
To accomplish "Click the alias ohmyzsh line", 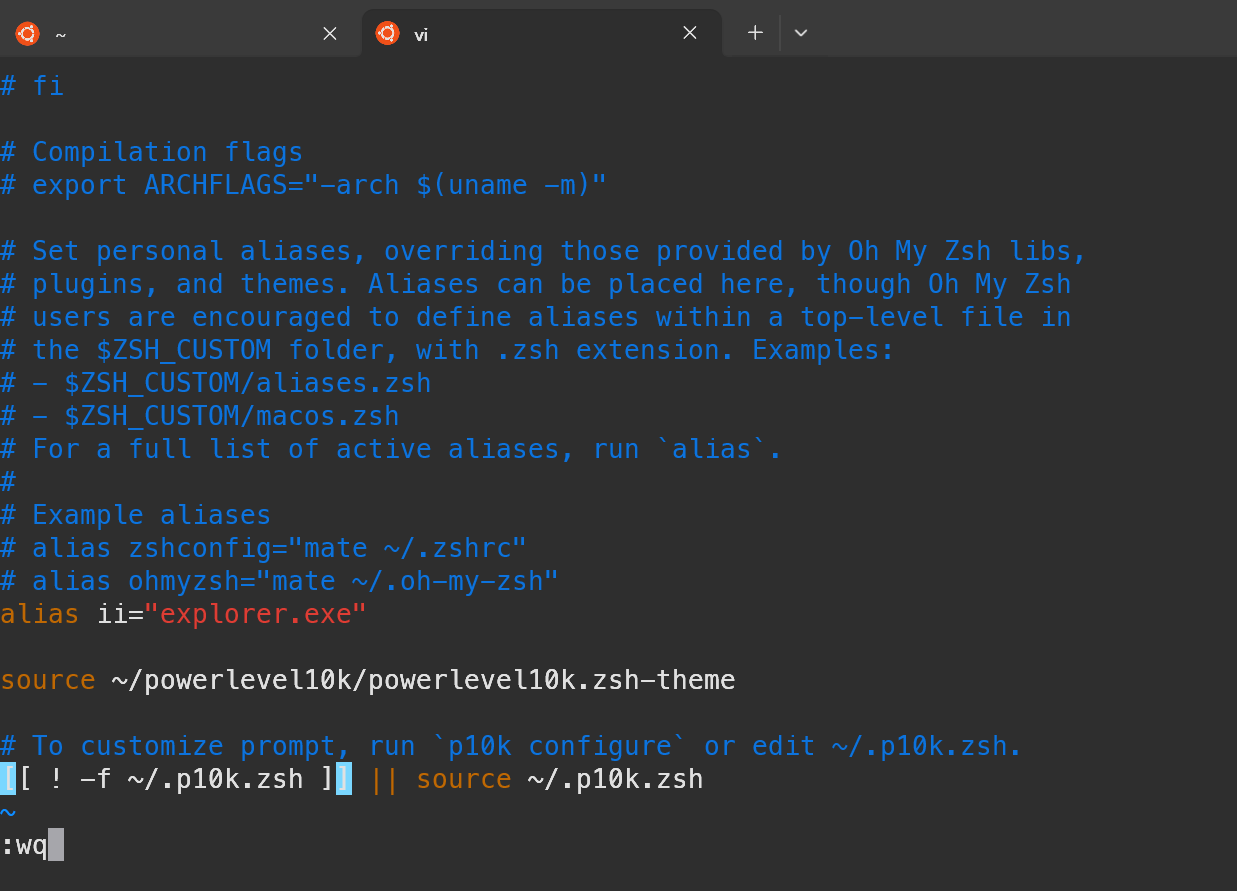I will 280,581.
